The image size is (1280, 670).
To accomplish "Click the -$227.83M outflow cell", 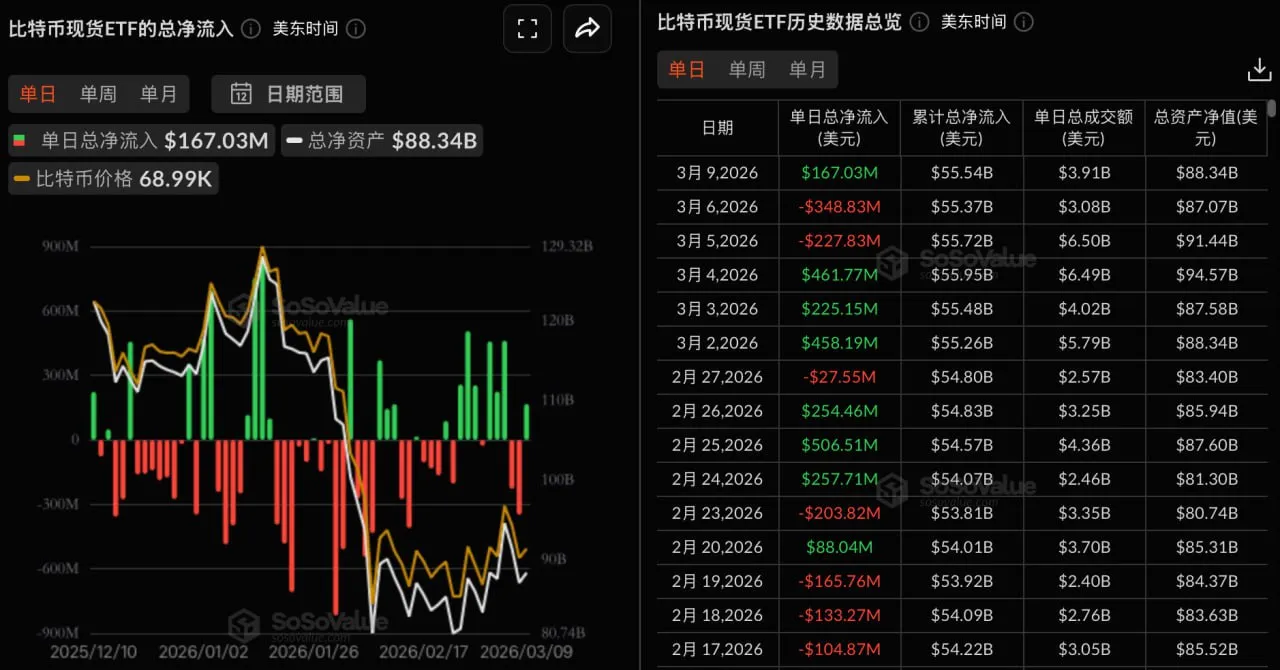I will tap(839, 241).
